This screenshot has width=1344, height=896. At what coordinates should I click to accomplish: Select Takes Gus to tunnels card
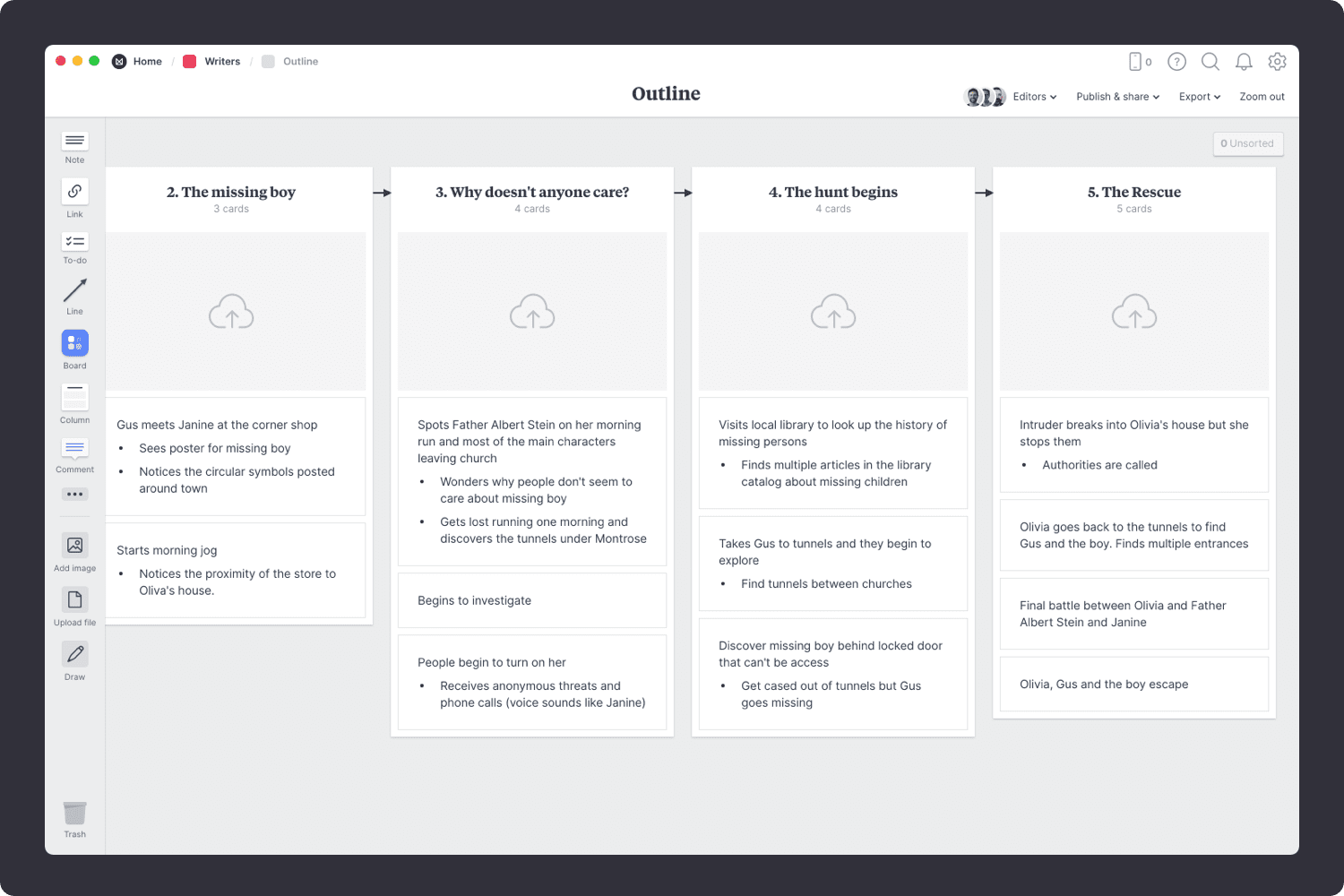(833, 564)
